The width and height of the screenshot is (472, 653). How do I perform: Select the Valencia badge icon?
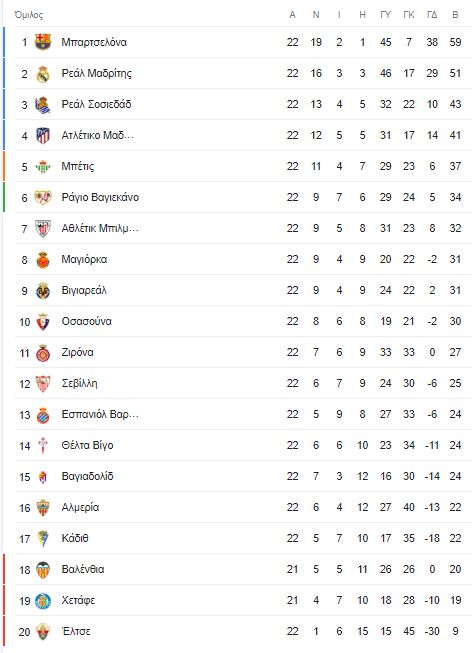coord(43,570)
